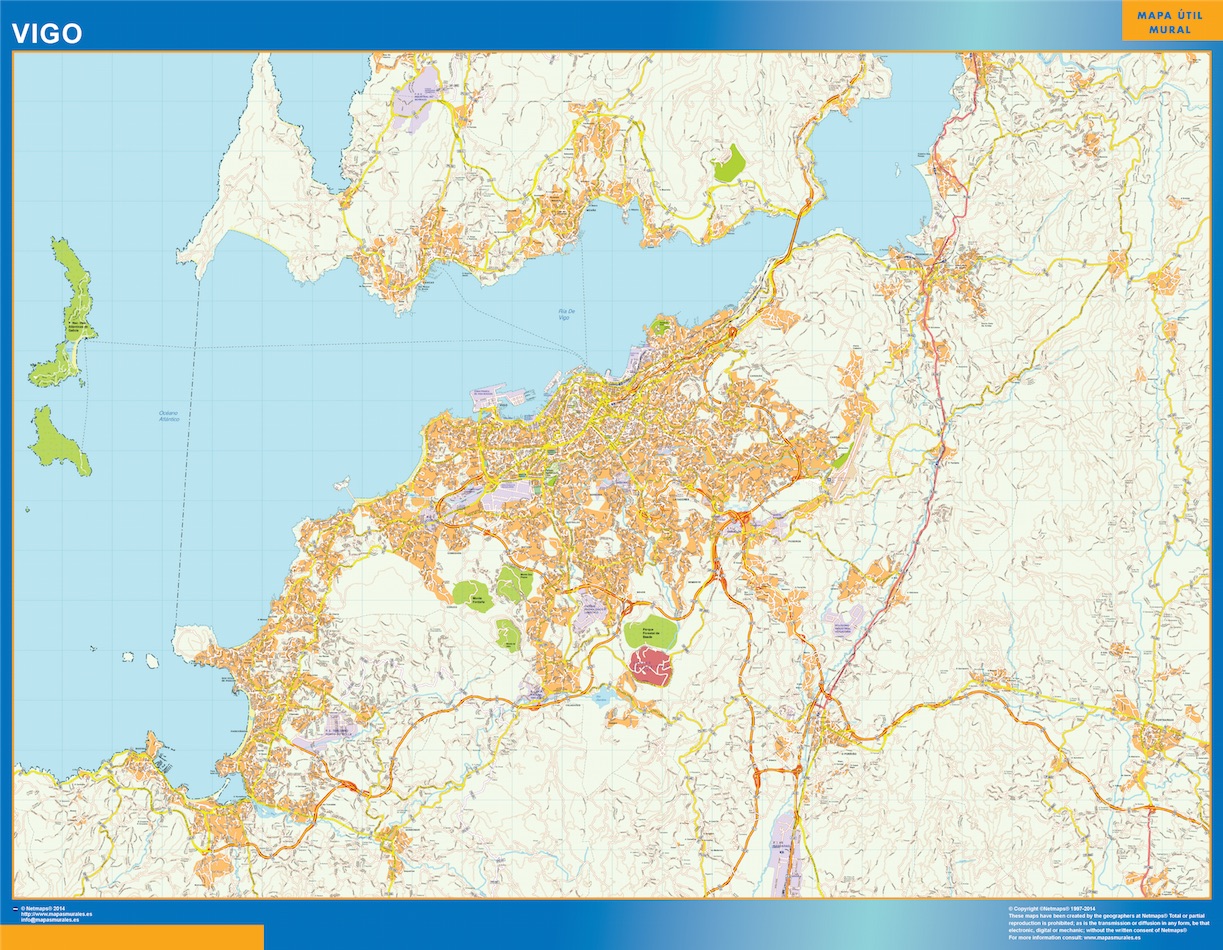Viewport: 1223px width, 950px height.
Task: Click the Mapa Útil Mural orange badge
Action: click(1171, 22)
